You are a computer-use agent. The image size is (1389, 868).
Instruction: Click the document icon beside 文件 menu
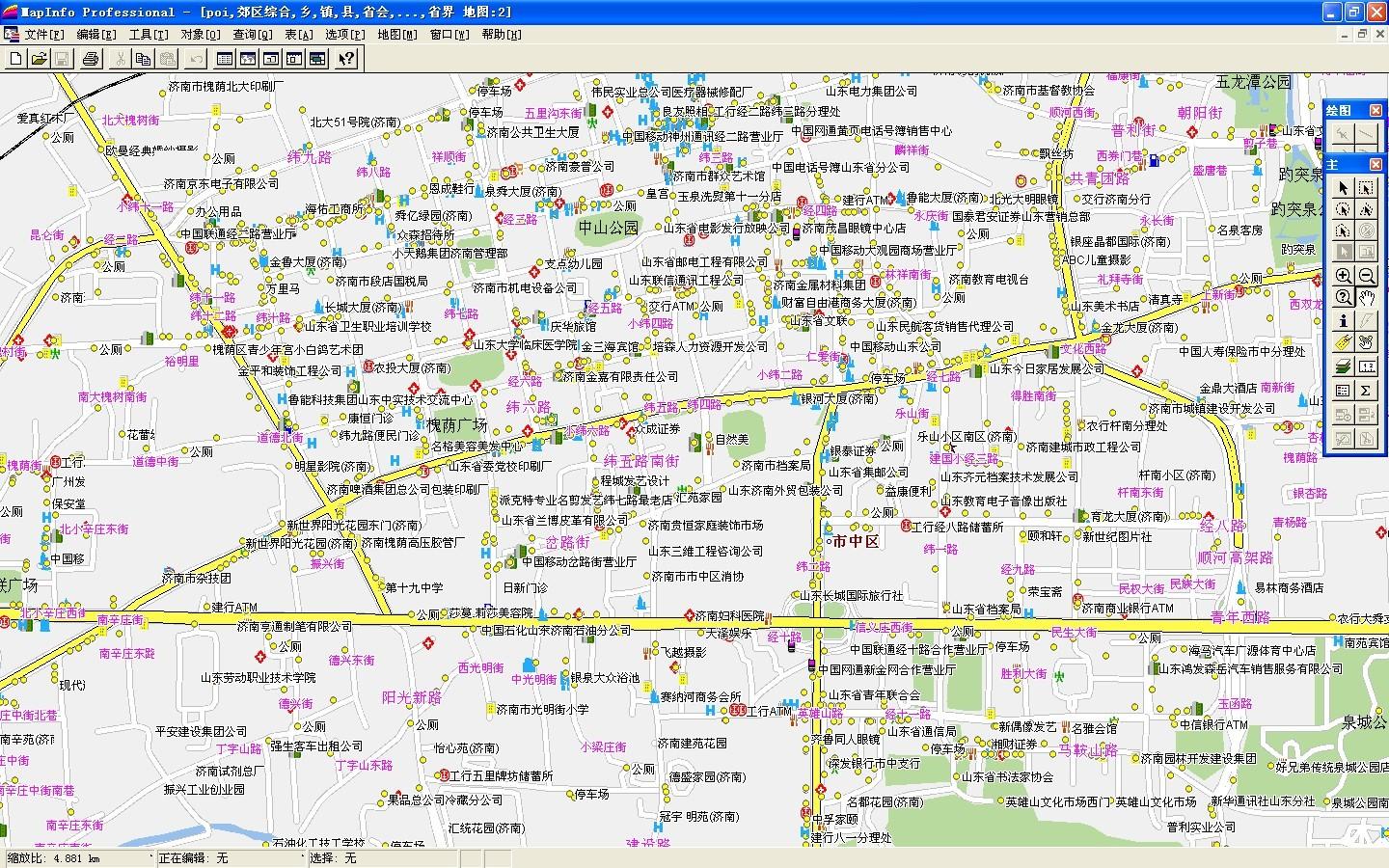pos(12,35)
